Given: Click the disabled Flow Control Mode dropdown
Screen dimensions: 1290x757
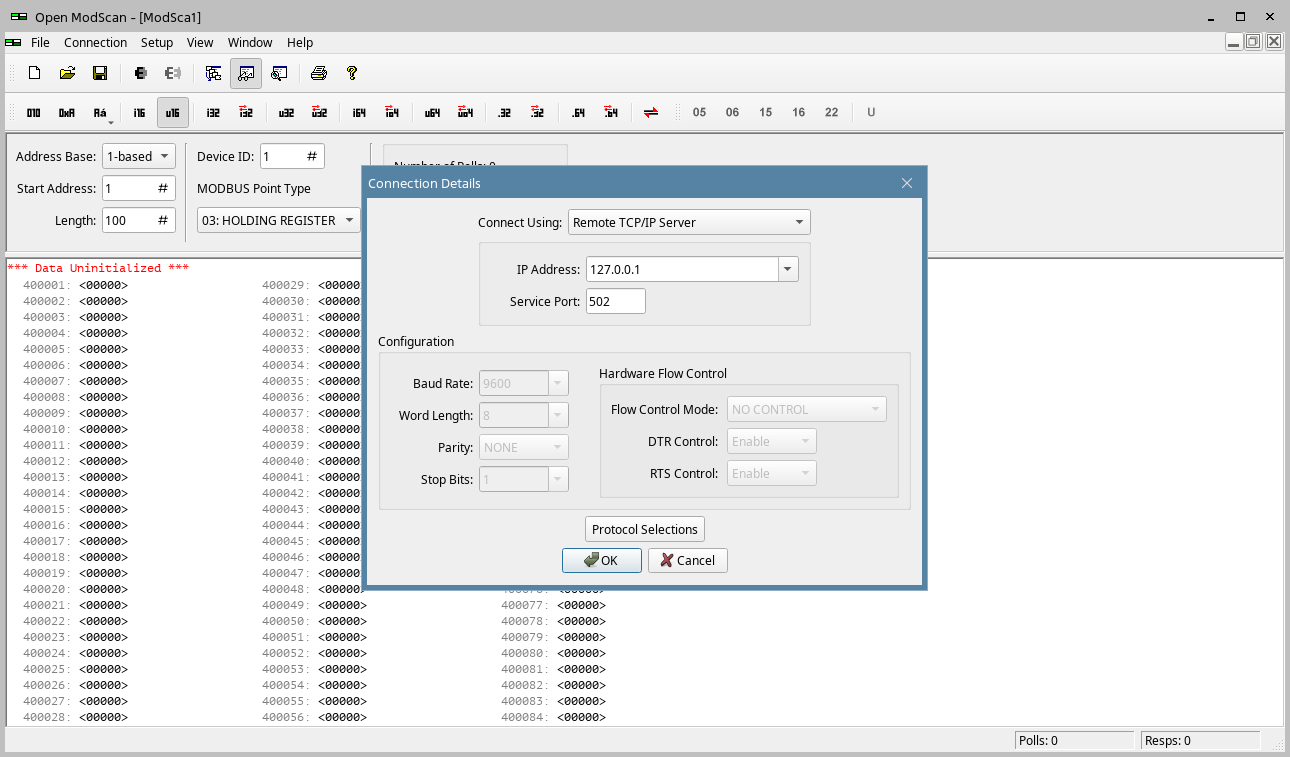Looking at the screenshot, I should click(x=807, y=410).
